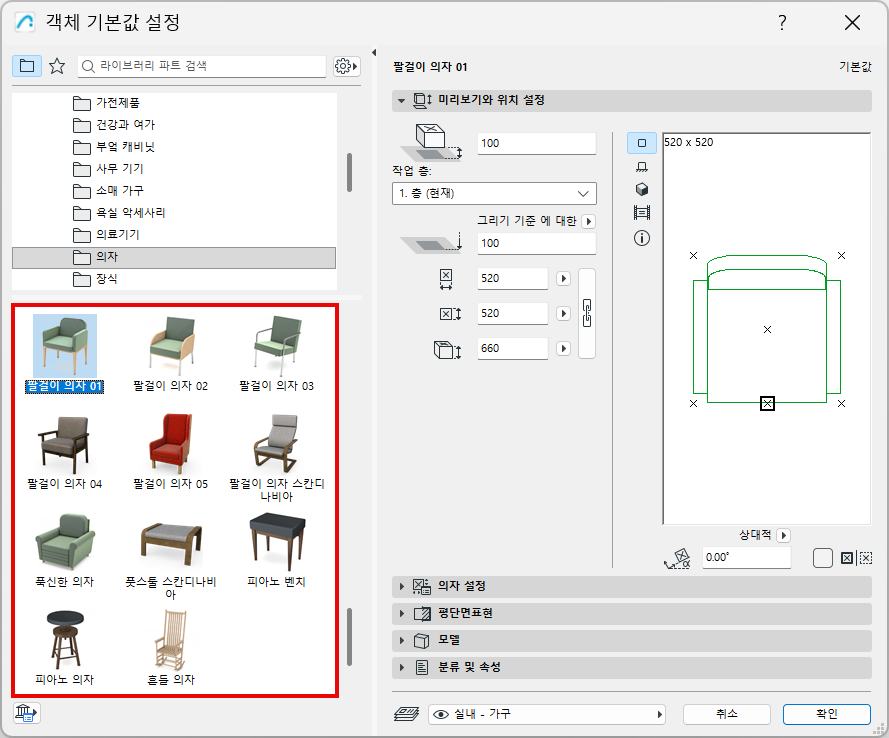Toggle the eye icon on 실내 - 가구 layer
Viewport: 889px width, 738px height.
pos(441,714)
